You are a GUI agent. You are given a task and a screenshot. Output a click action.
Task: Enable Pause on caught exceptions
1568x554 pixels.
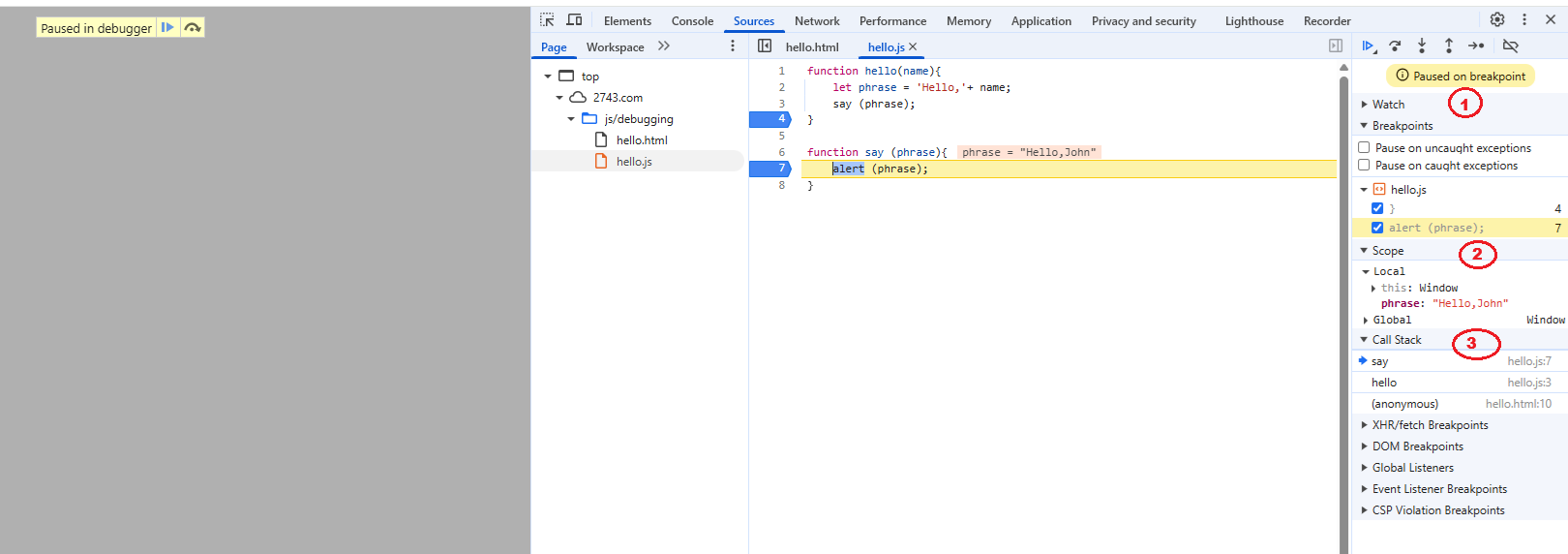pyautogui.click(x=1364, y=165)
